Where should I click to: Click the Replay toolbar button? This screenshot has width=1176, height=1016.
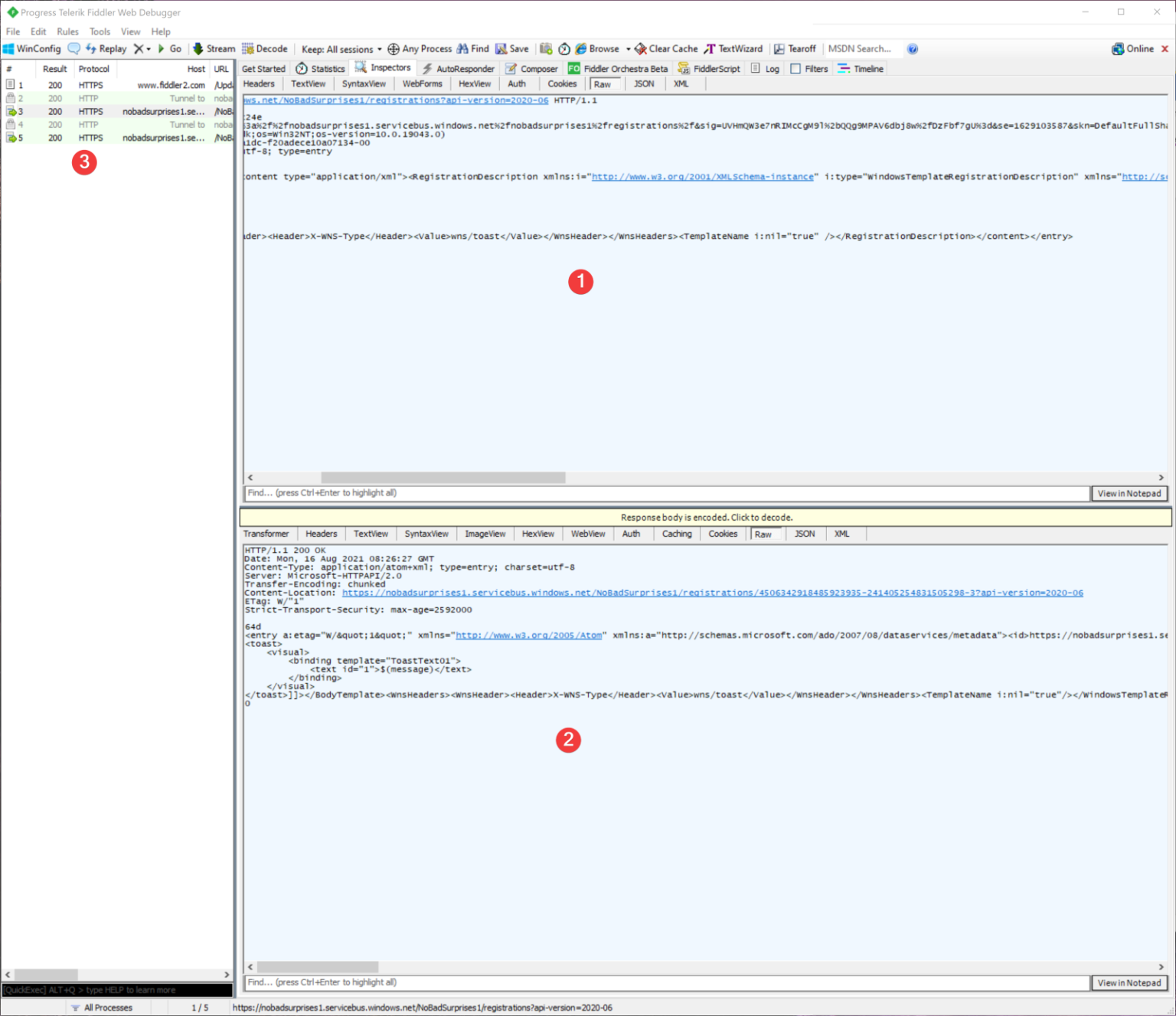[106, 48]
